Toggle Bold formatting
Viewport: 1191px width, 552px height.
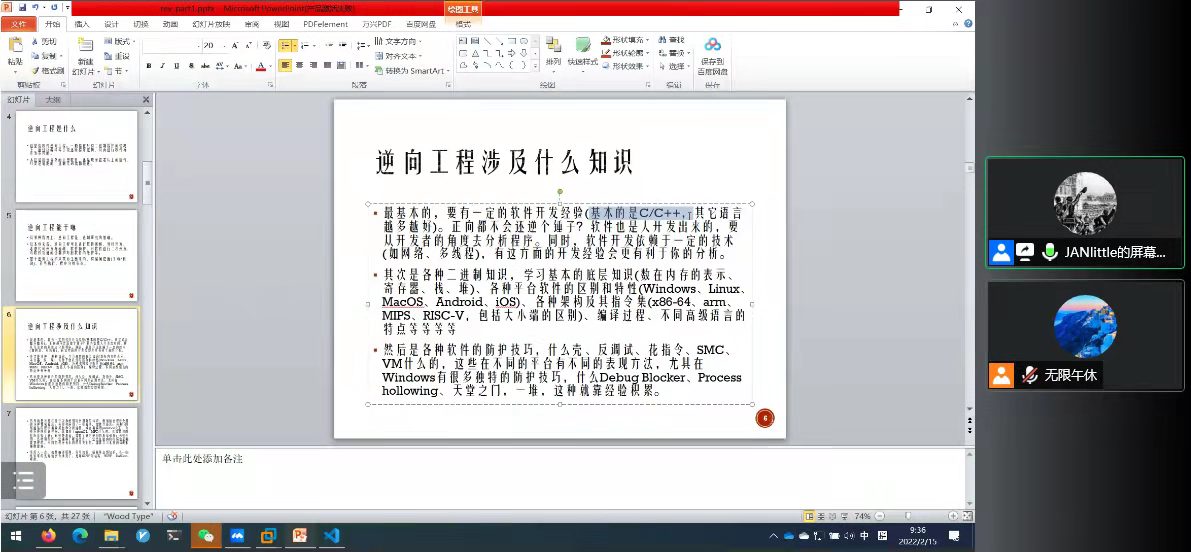(149, 66)
